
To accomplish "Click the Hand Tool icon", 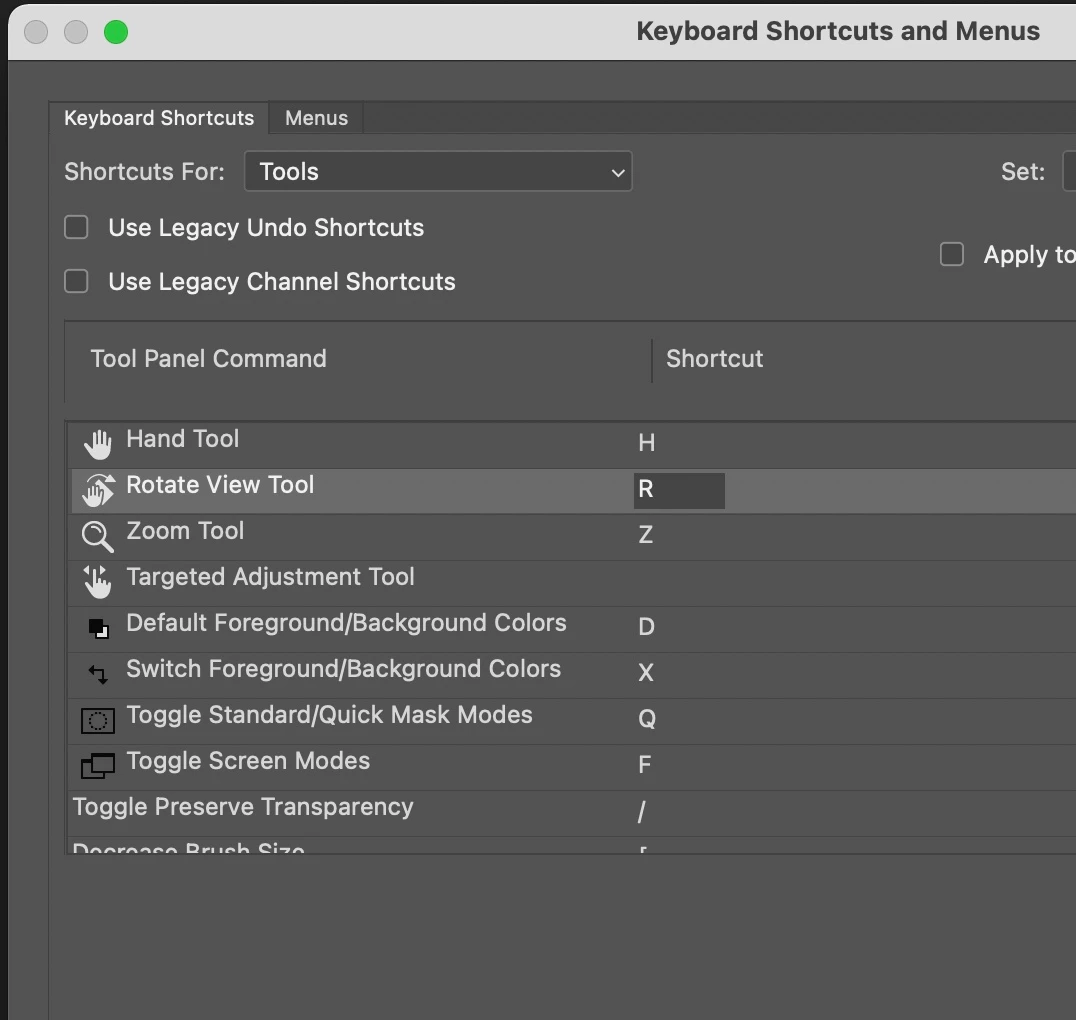I will pos(98,443).
